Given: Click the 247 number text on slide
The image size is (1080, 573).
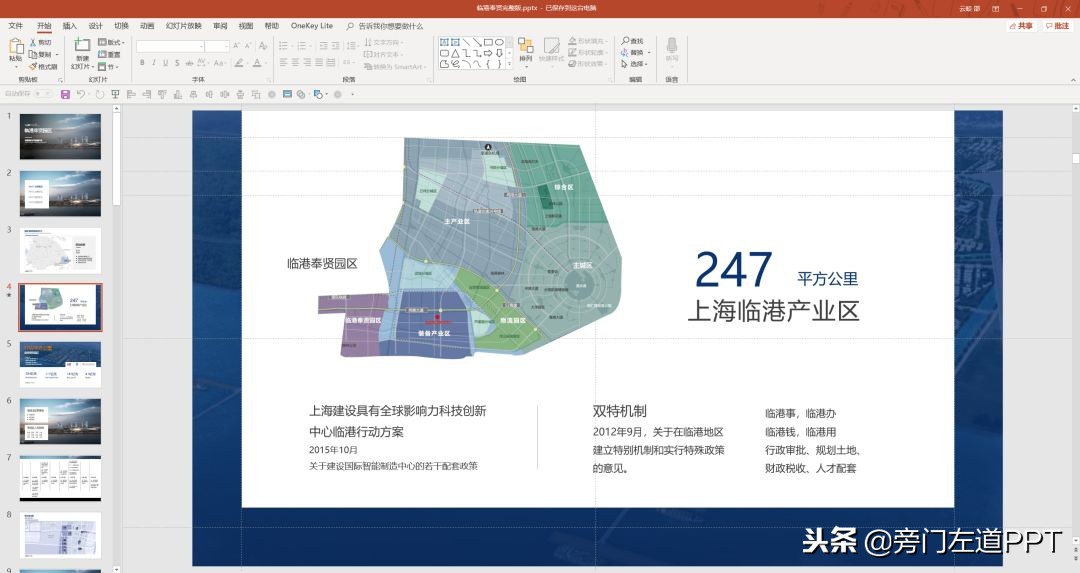Looking at the screenshot, I should [733, 269].
